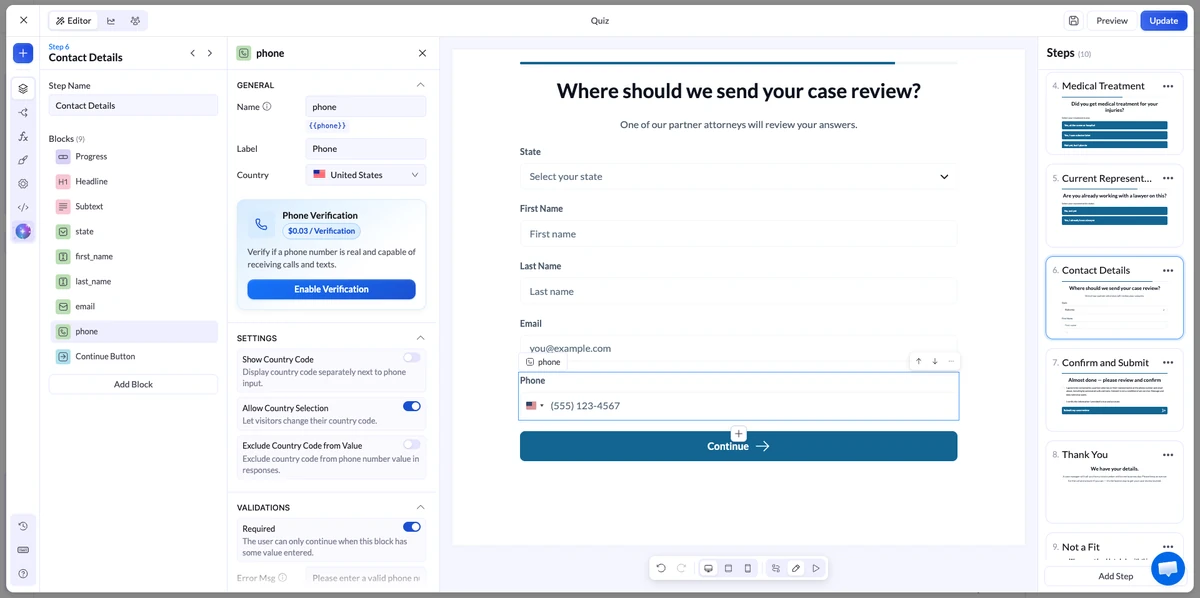Screen dimensions: 1200x598
Task: Click the info icon next to Name label
Action: pyautogui.click(x=267, y=107)
